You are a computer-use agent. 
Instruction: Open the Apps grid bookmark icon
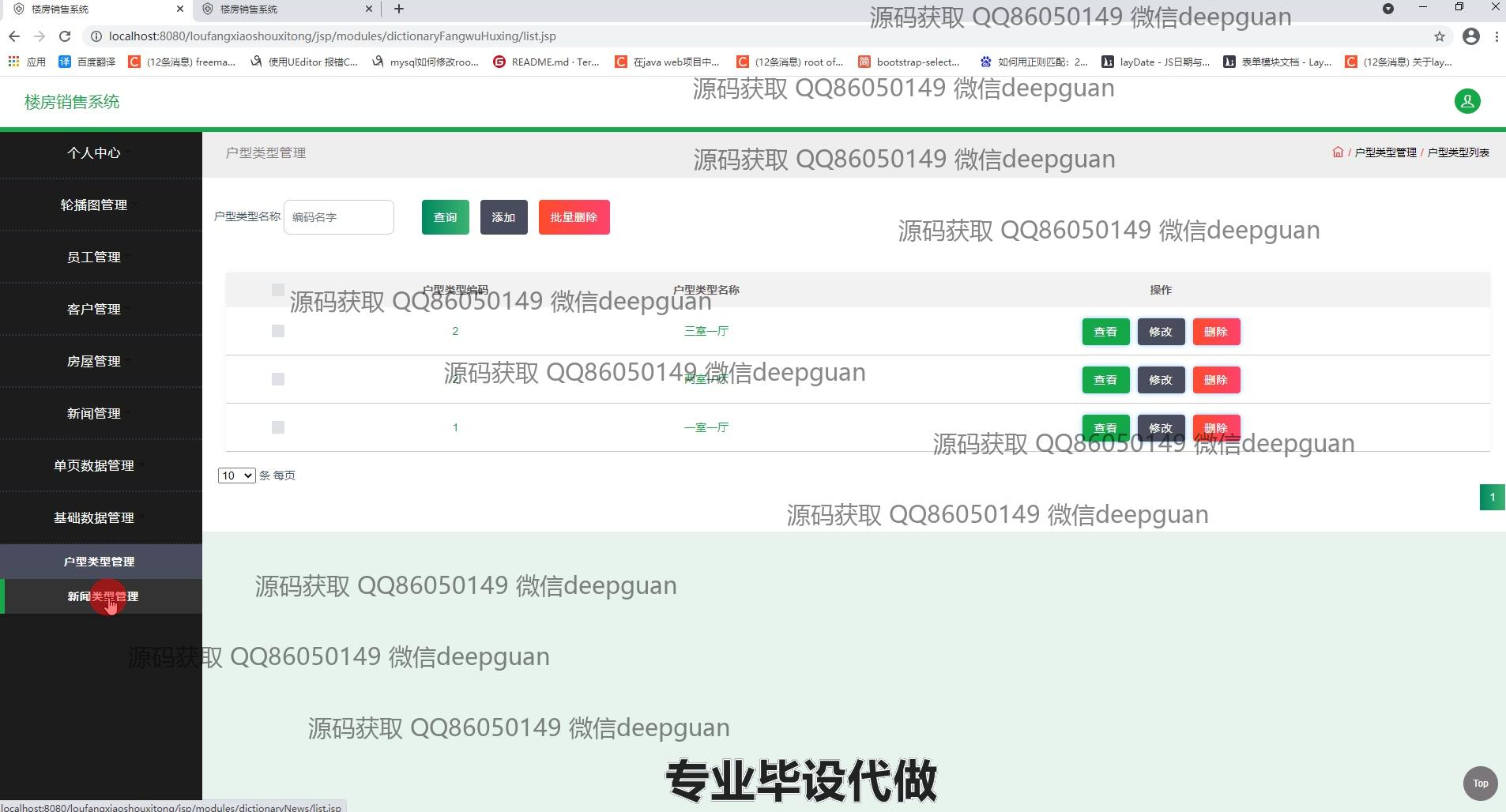coord(13,62)
